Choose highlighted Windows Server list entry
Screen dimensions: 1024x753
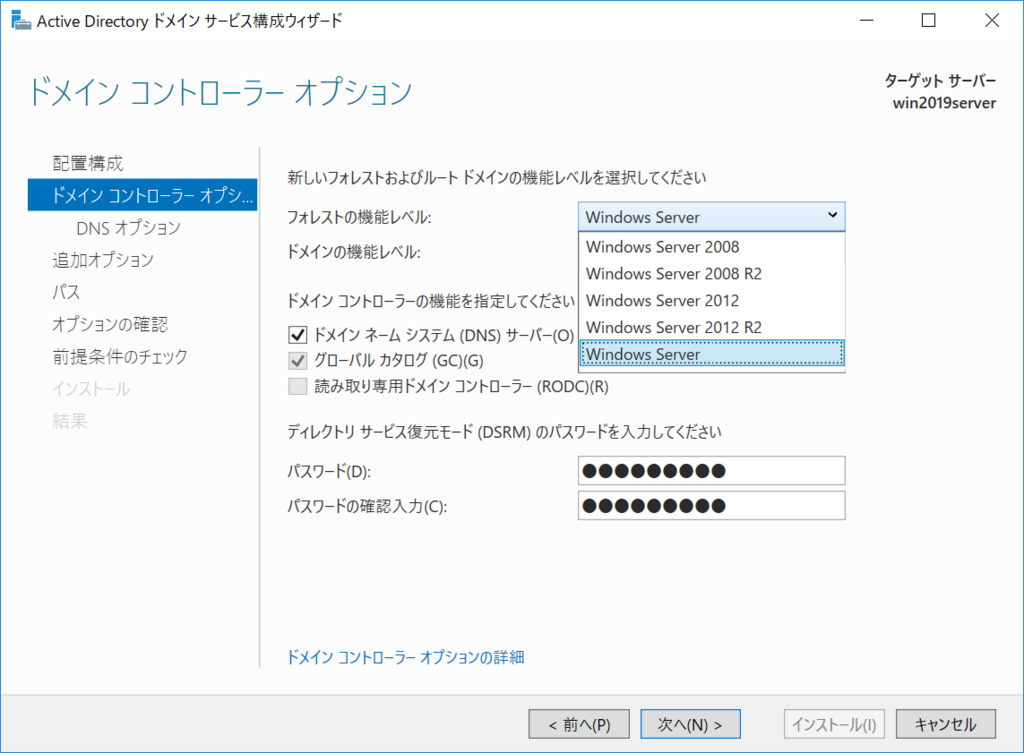[x=712, y=354]
